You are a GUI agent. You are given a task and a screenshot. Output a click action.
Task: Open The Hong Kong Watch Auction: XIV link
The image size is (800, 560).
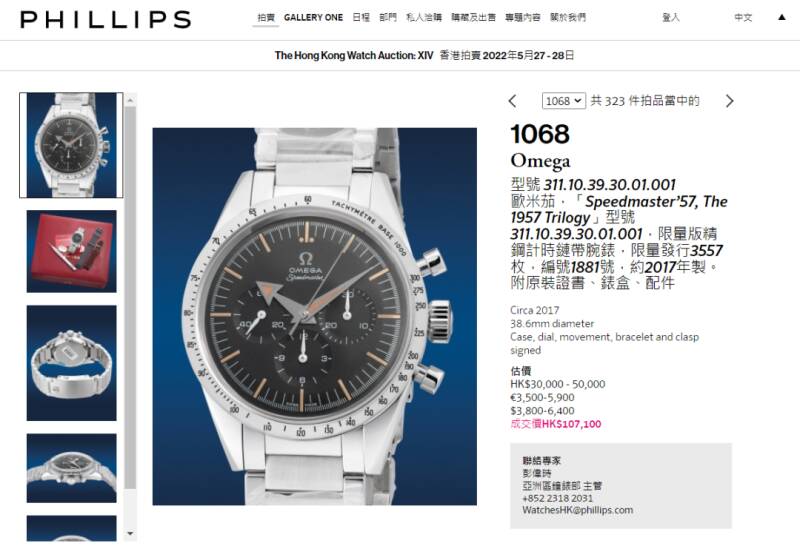354,55
